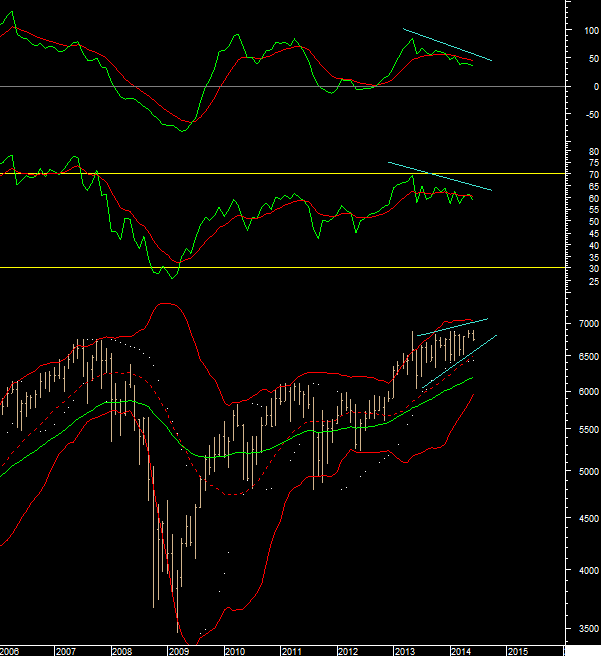Click the 5000 price level label

(589, 472)
